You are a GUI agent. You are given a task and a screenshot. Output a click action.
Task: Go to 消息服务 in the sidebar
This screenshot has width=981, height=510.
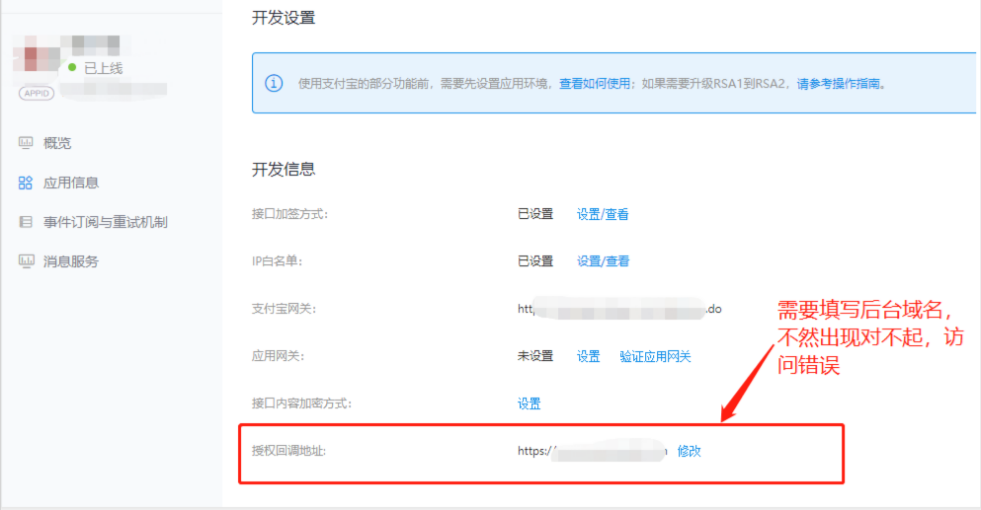pyautogui.click(x=71, y=261)
